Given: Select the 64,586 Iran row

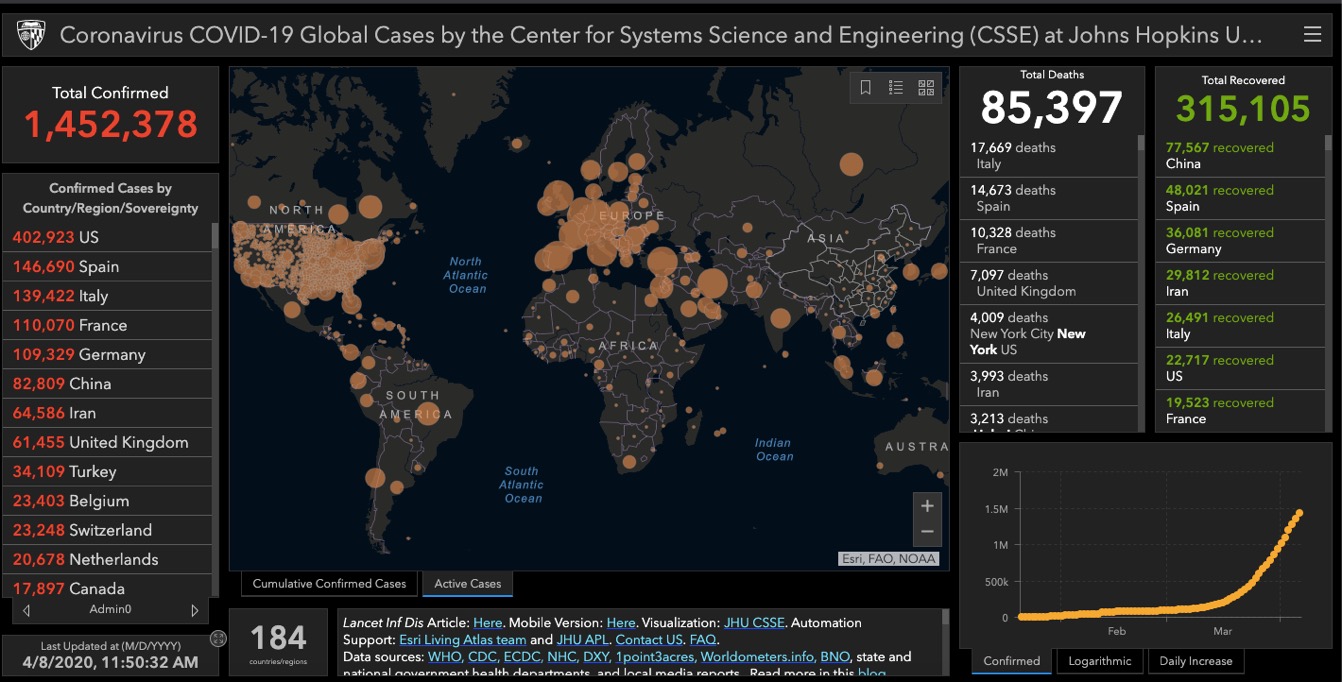Looking at the screenshot, I should (x=108, y=413).
